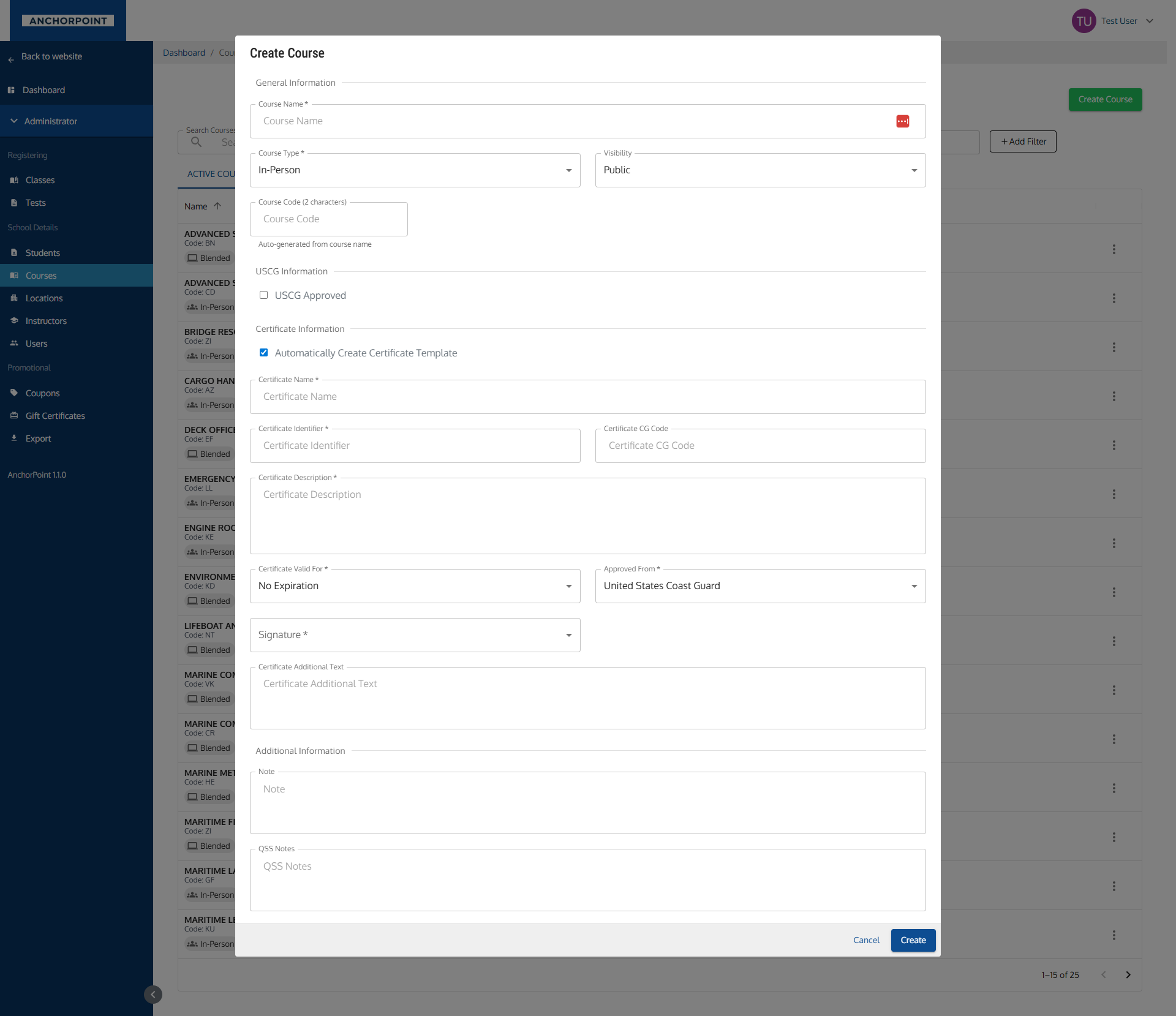The height and width of the screenshot is (1016, 1176).
Task: Collapse the sidebar with the chevron button
Action: click(153, 994)
